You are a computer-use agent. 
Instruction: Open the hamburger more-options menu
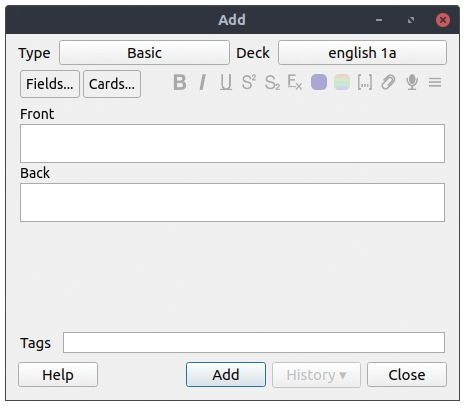click(x=435, y=82)
